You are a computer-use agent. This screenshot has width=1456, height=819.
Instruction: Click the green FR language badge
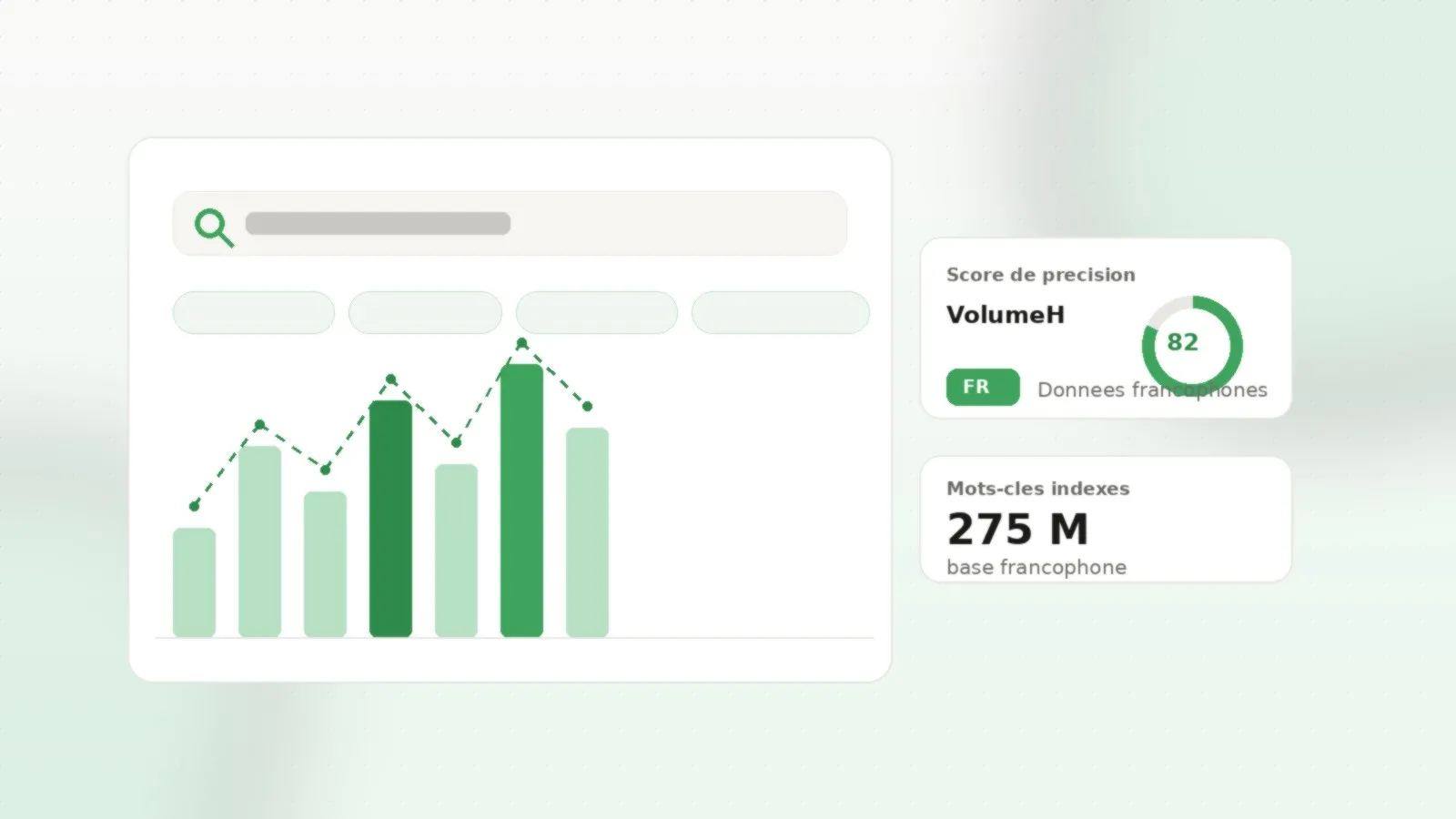[983, 387]
